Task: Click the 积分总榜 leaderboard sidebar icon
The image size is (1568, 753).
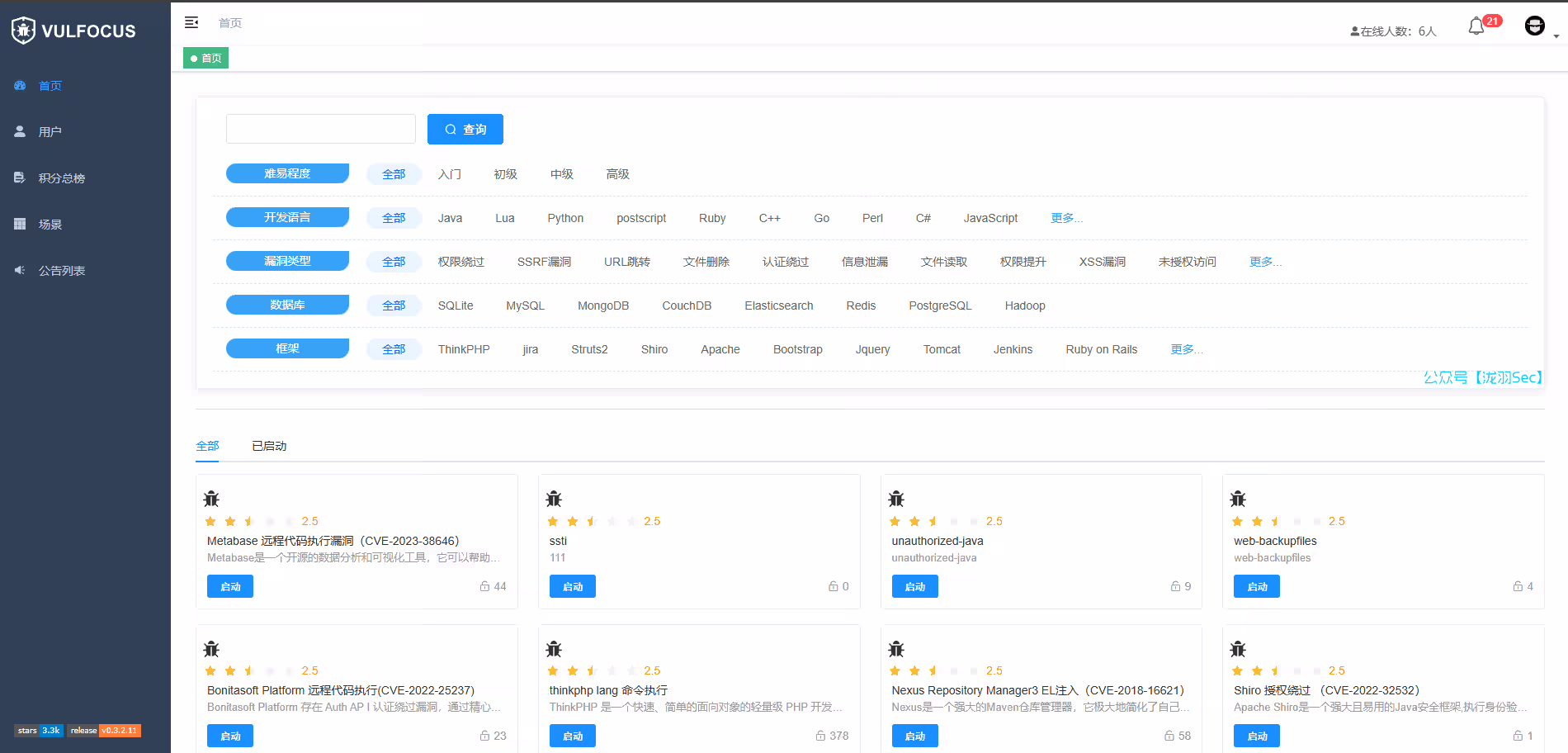Action: tap(20, 178)
